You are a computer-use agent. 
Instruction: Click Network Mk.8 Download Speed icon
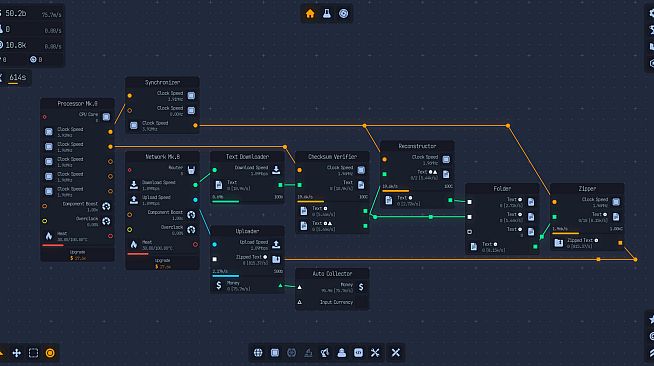[x=133, y=185]
